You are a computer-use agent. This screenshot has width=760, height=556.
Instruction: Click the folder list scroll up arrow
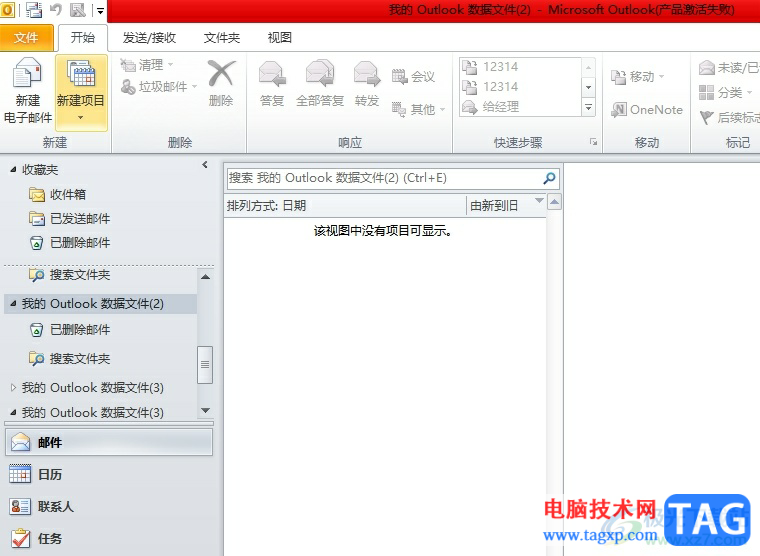point(206,277)
